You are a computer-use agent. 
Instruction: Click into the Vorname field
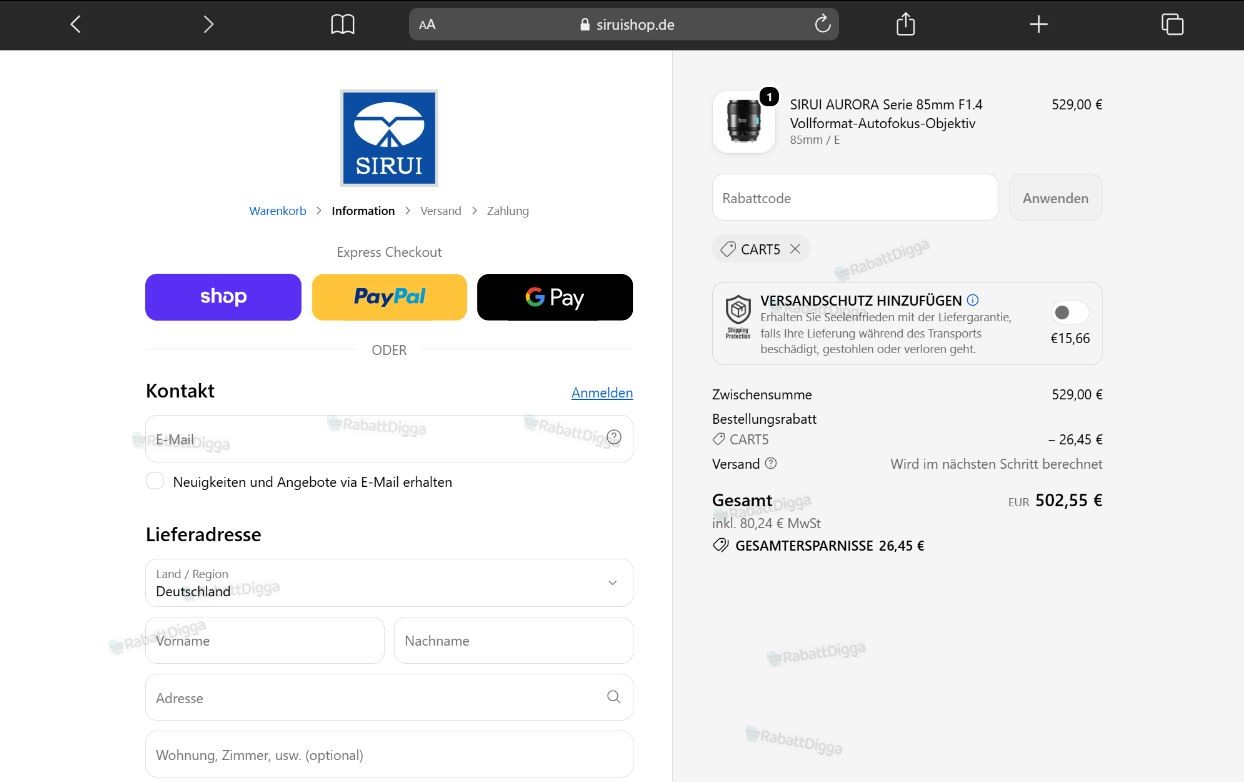pos(265,640)
